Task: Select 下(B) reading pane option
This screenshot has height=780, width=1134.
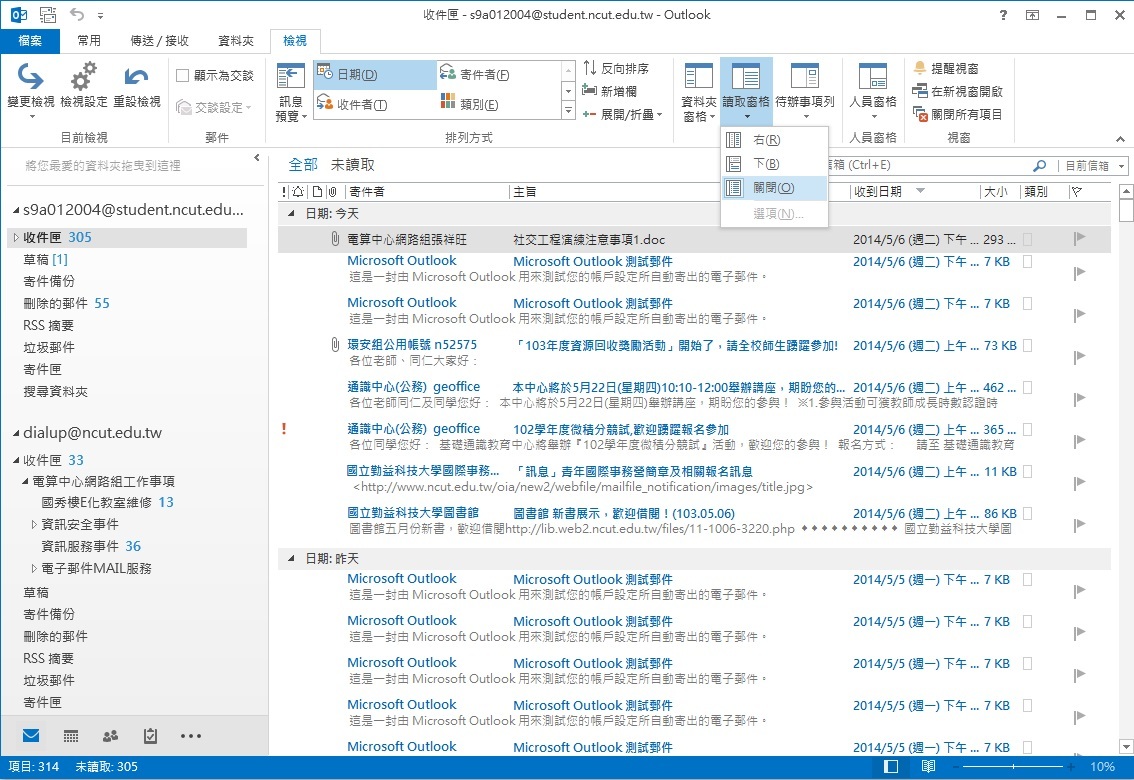Action: (x=775, y=163)
